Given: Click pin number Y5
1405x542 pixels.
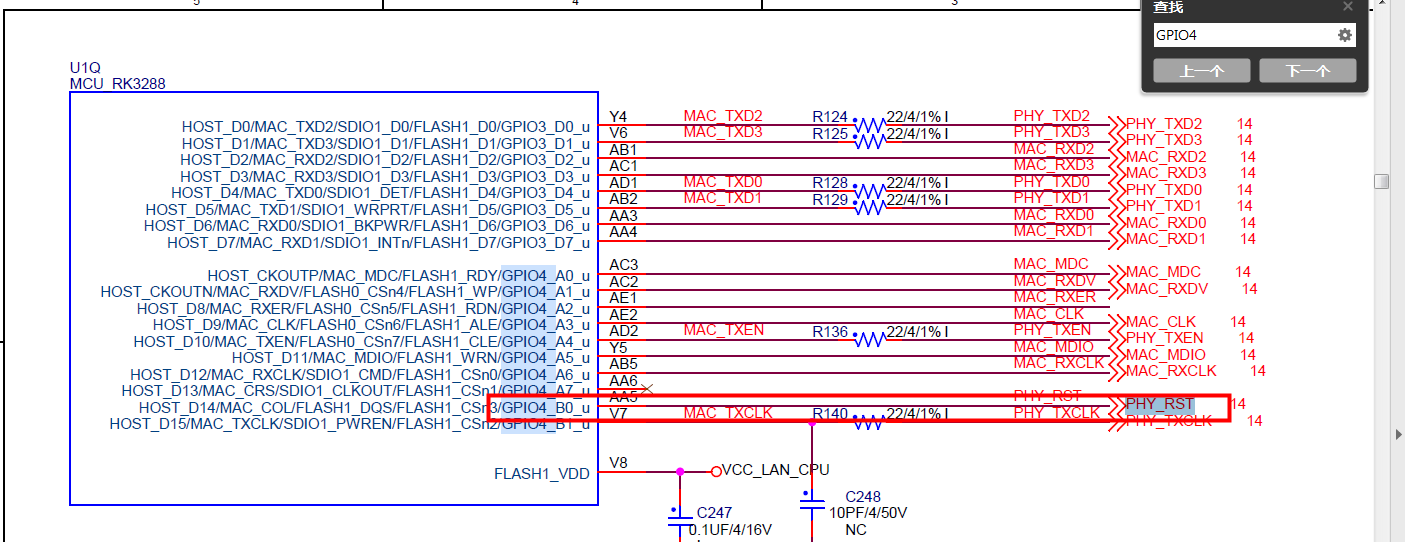Looking at the screenshot, I should point(618,347).
